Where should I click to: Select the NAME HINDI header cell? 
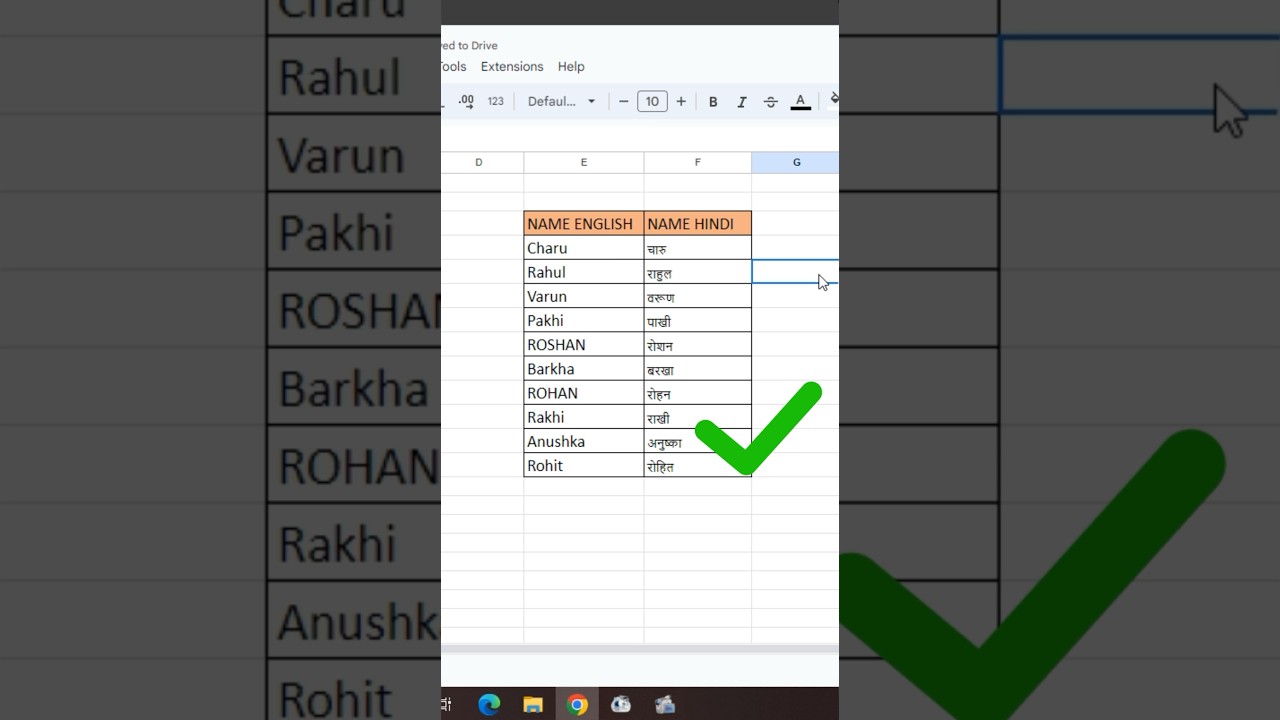click(698, 224)
